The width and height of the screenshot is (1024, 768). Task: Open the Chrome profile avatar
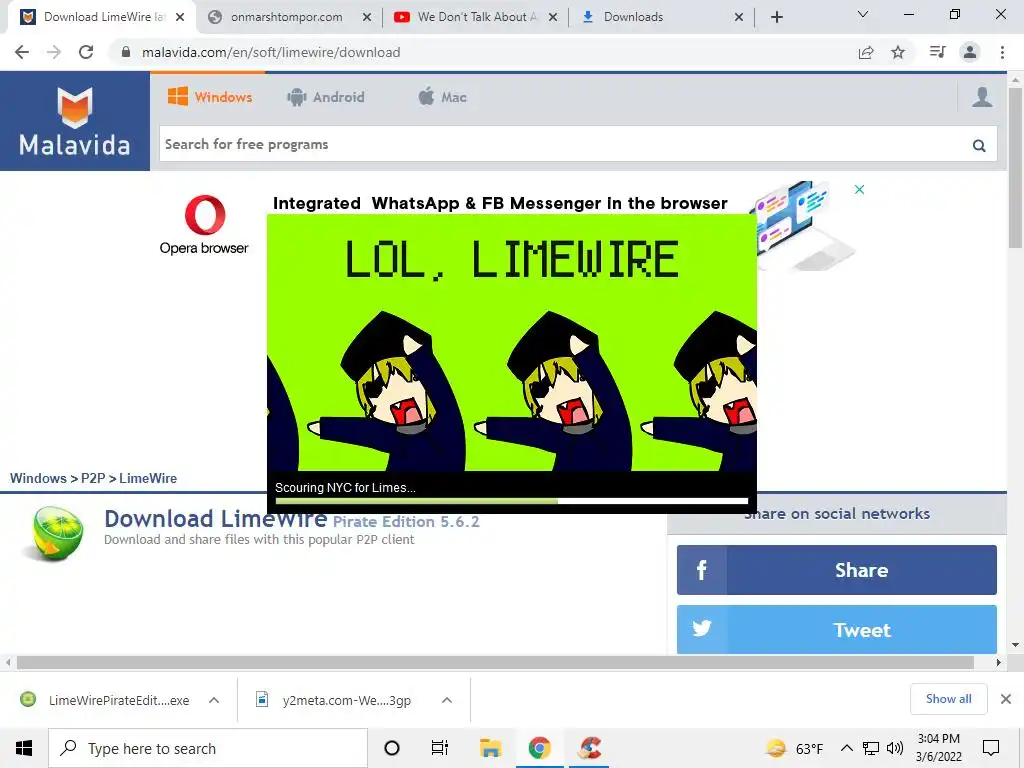coord(970,52)
